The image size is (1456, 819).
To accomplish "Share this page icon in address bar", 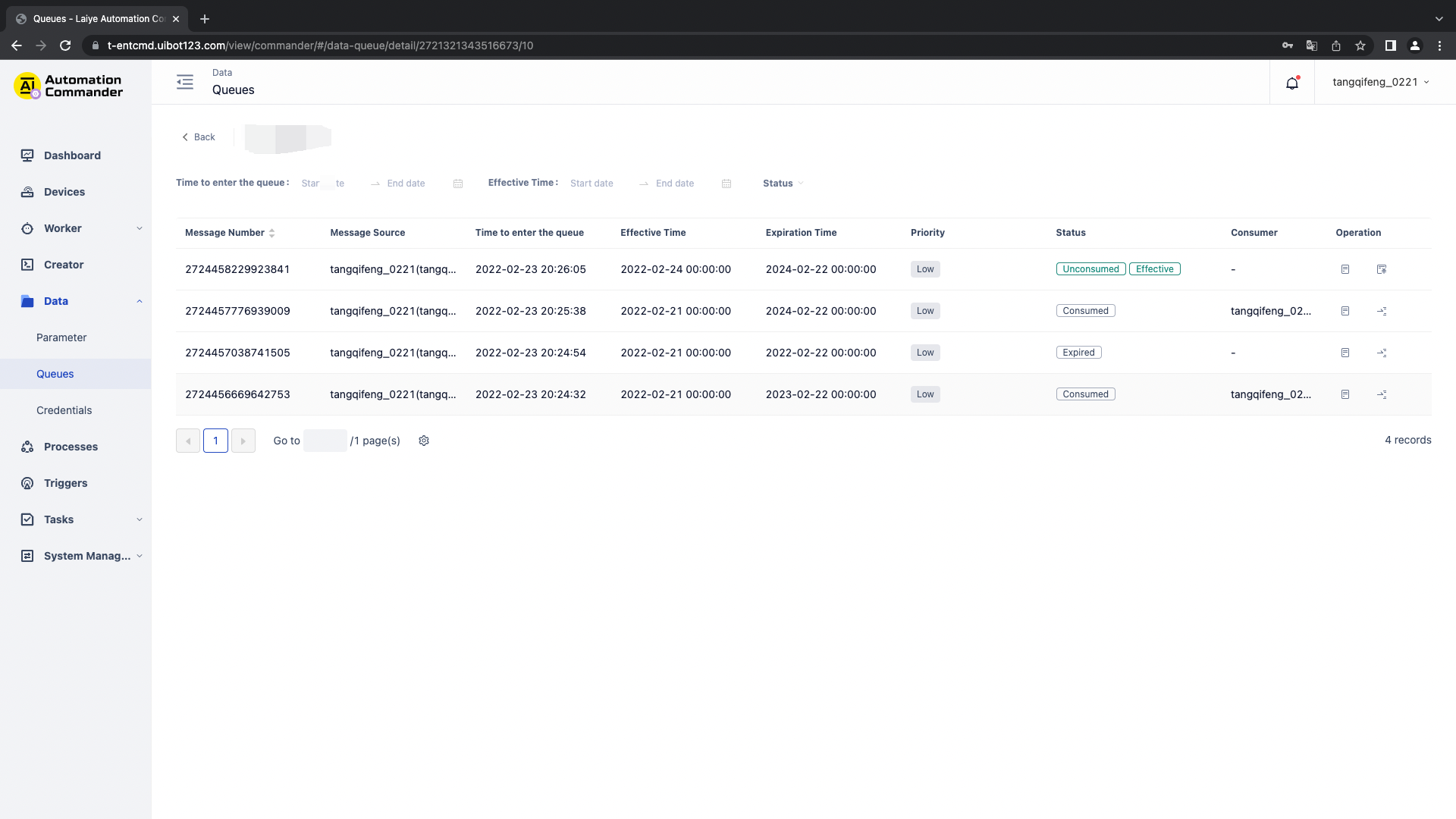I will [1336, 45].
